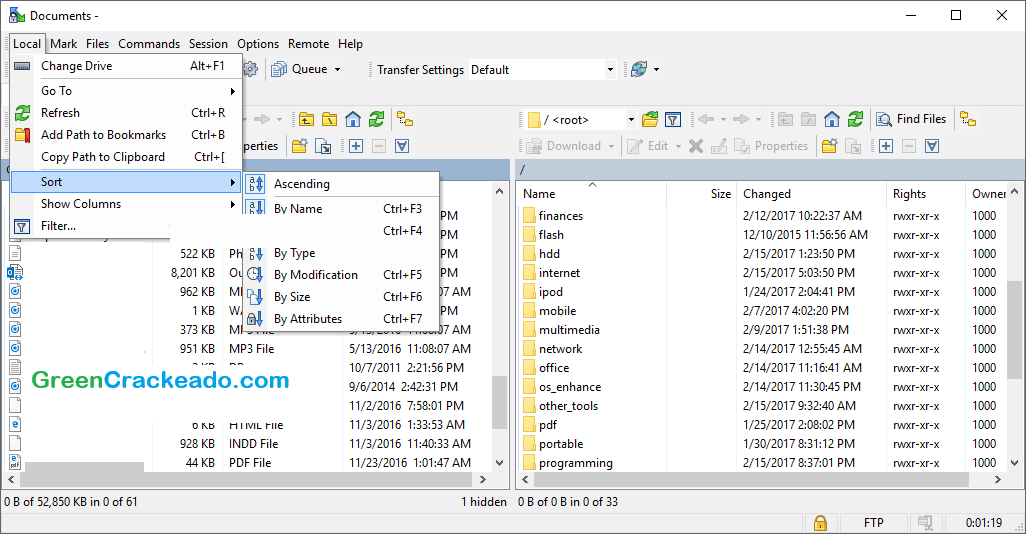Open the Queue dropdown arrow
Screen dimensions: 1026x534
point(338,69)
